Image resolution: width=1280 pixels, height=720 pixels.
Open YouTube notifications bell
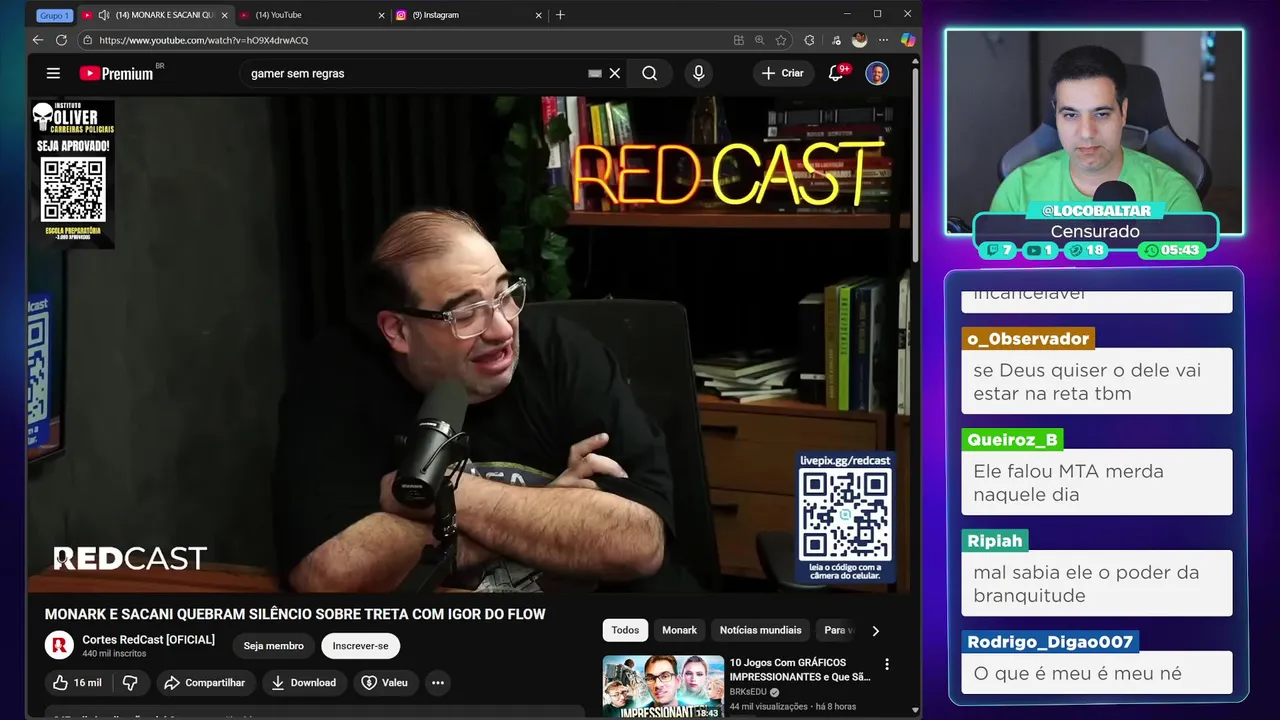(836, 73)
